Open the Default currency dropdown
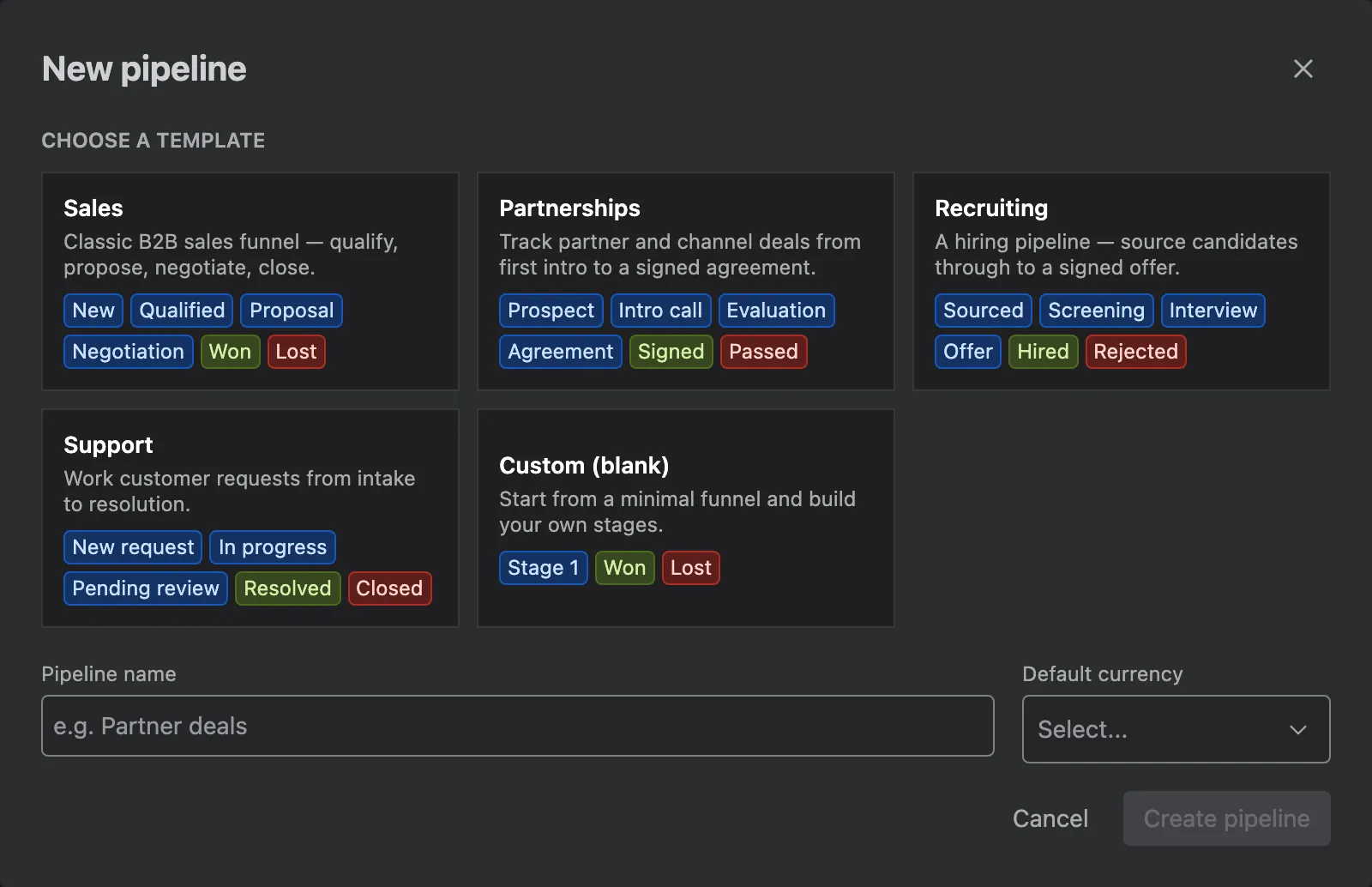1372x887 pixels. tap(1176, 729)
